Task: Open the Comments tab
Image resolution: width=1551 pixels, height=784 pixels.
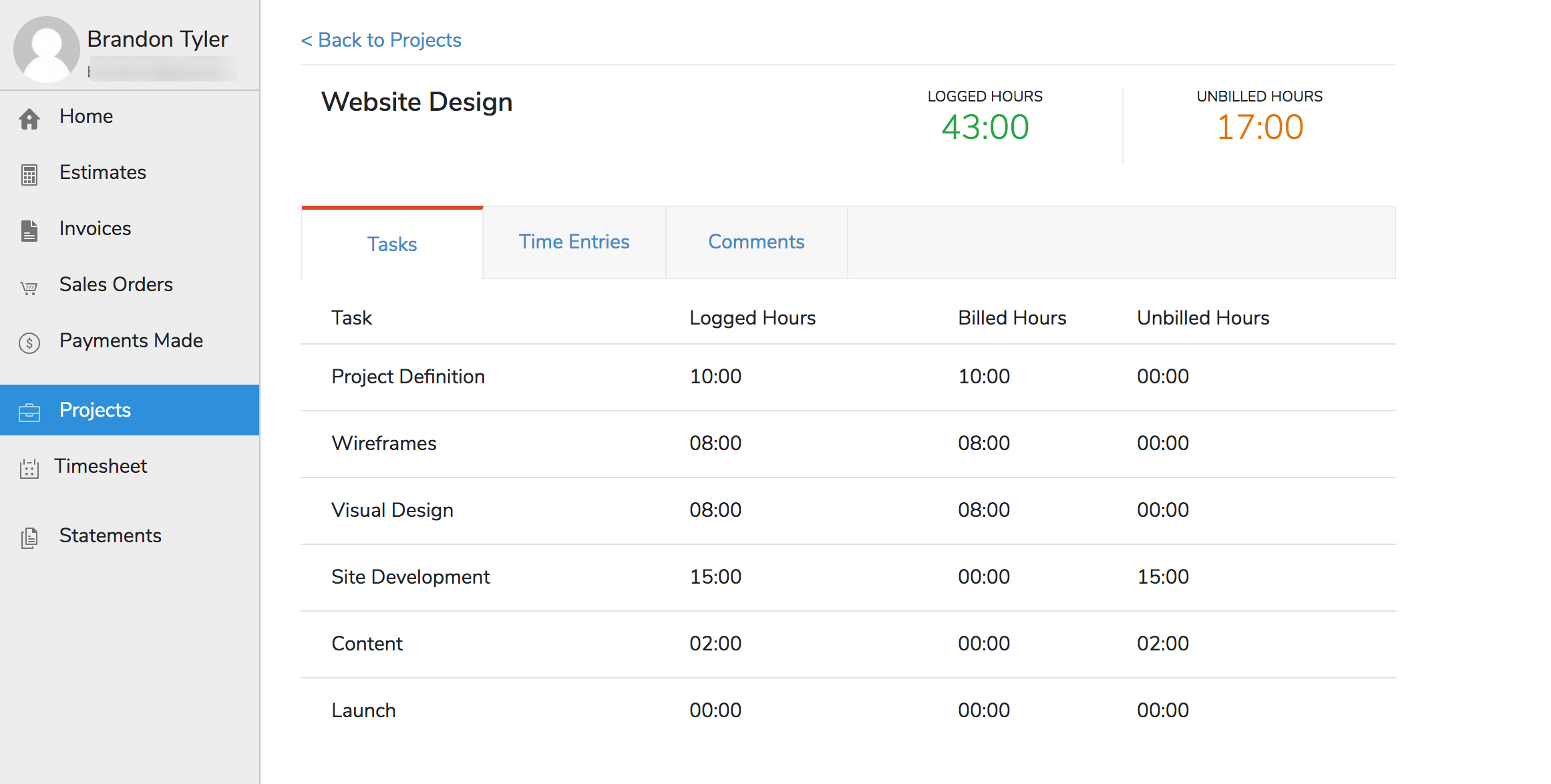Action: [x=755, y=242]
